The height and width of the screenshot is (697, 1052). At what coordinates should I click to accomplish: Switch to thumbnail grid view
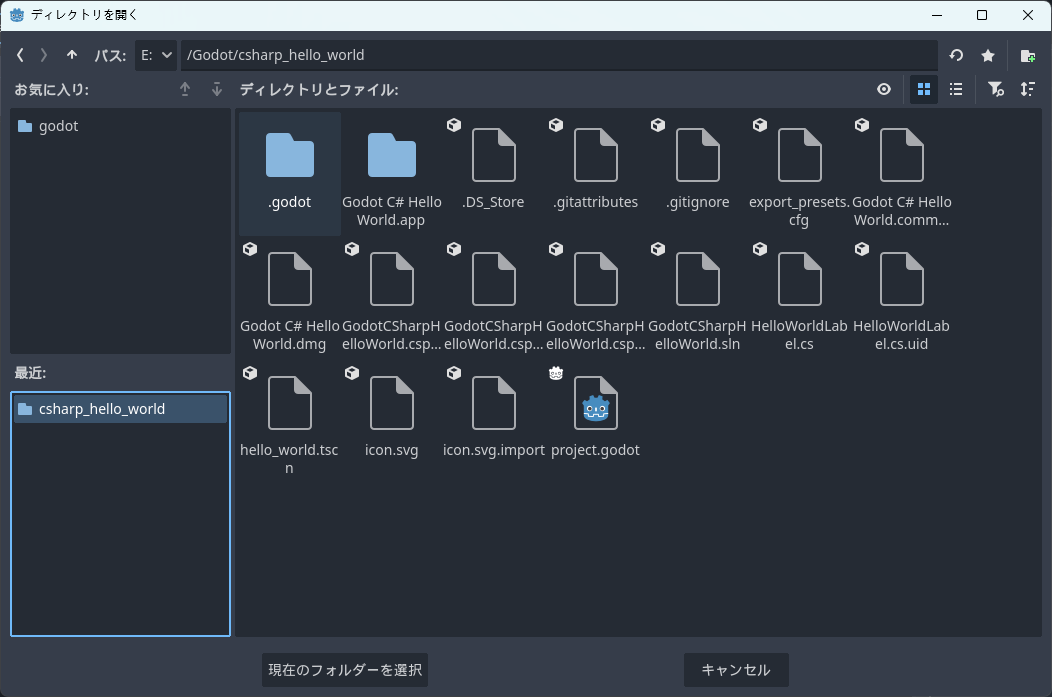[x=924, y=89]
